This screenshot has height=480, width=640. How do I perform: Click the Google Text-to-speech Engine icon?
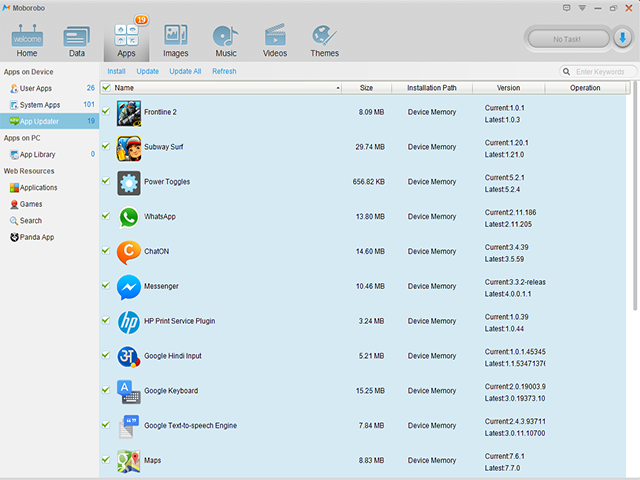pyautogui.click(x=129, y=427)
